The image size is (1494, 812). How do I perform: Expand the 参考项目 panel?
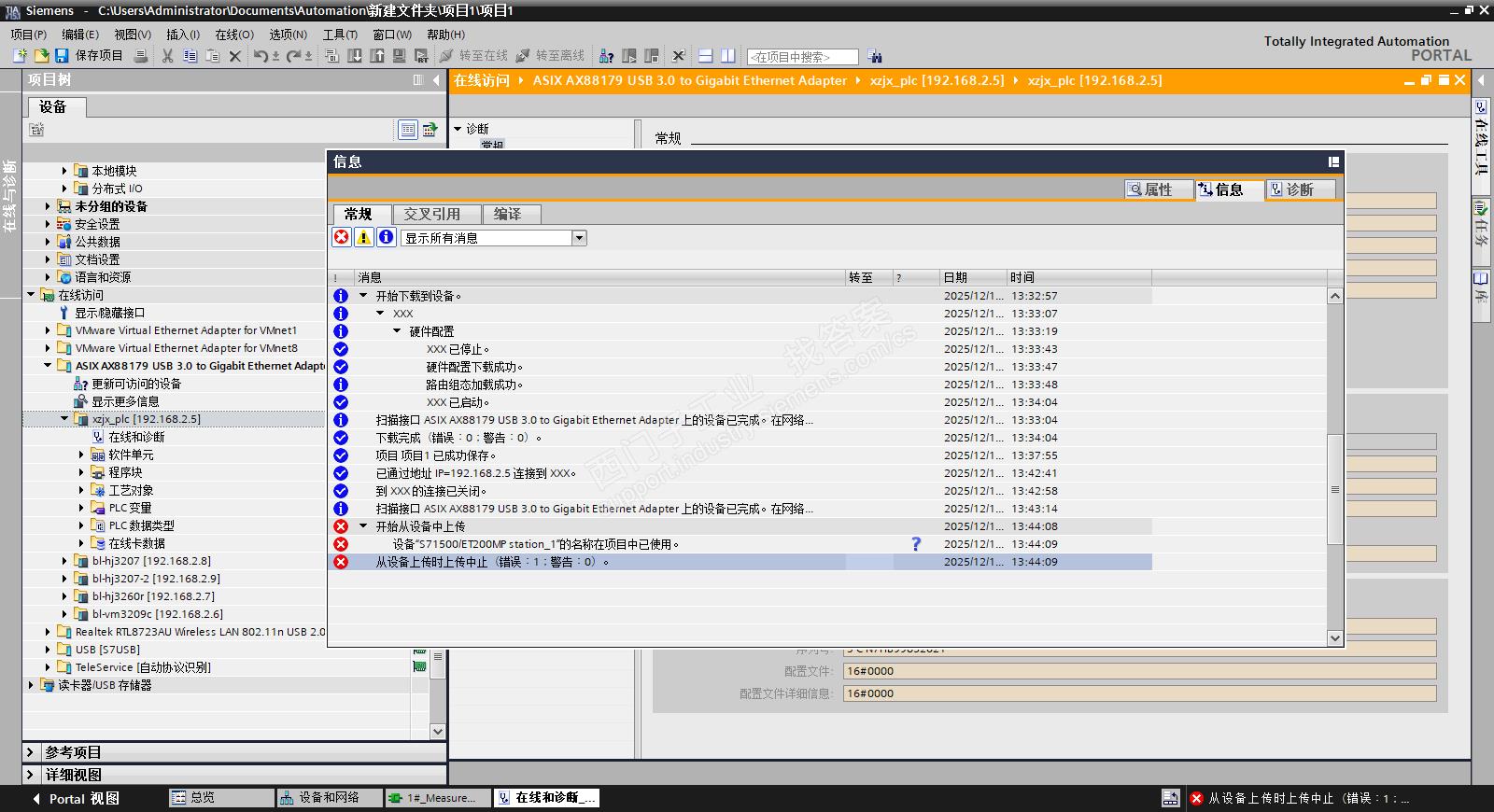click(x=30, y=752)
